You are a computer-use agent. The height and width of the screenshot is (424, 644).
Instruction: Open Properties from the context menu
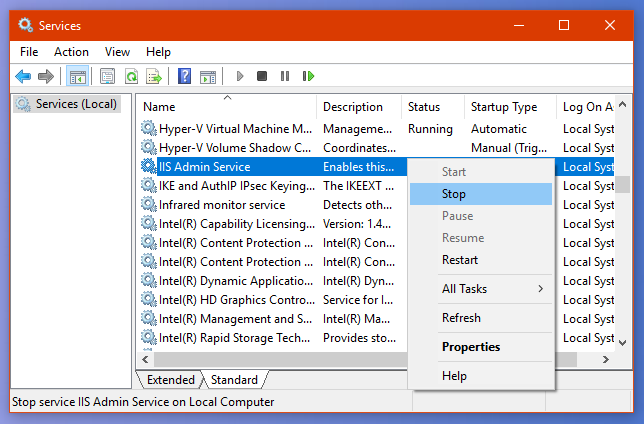[x=481, y=347]
